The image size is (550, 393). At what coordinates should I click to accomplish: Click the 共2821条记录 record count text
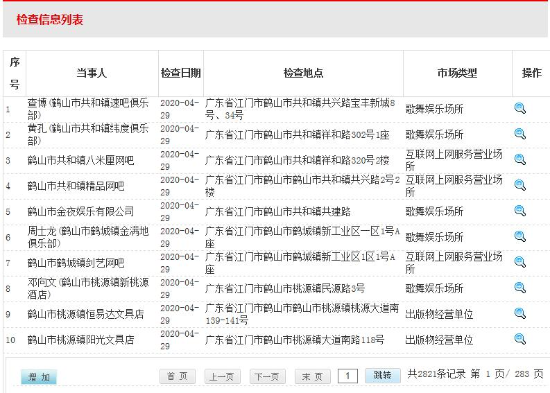pyautogui.click(x=437, y=374)
